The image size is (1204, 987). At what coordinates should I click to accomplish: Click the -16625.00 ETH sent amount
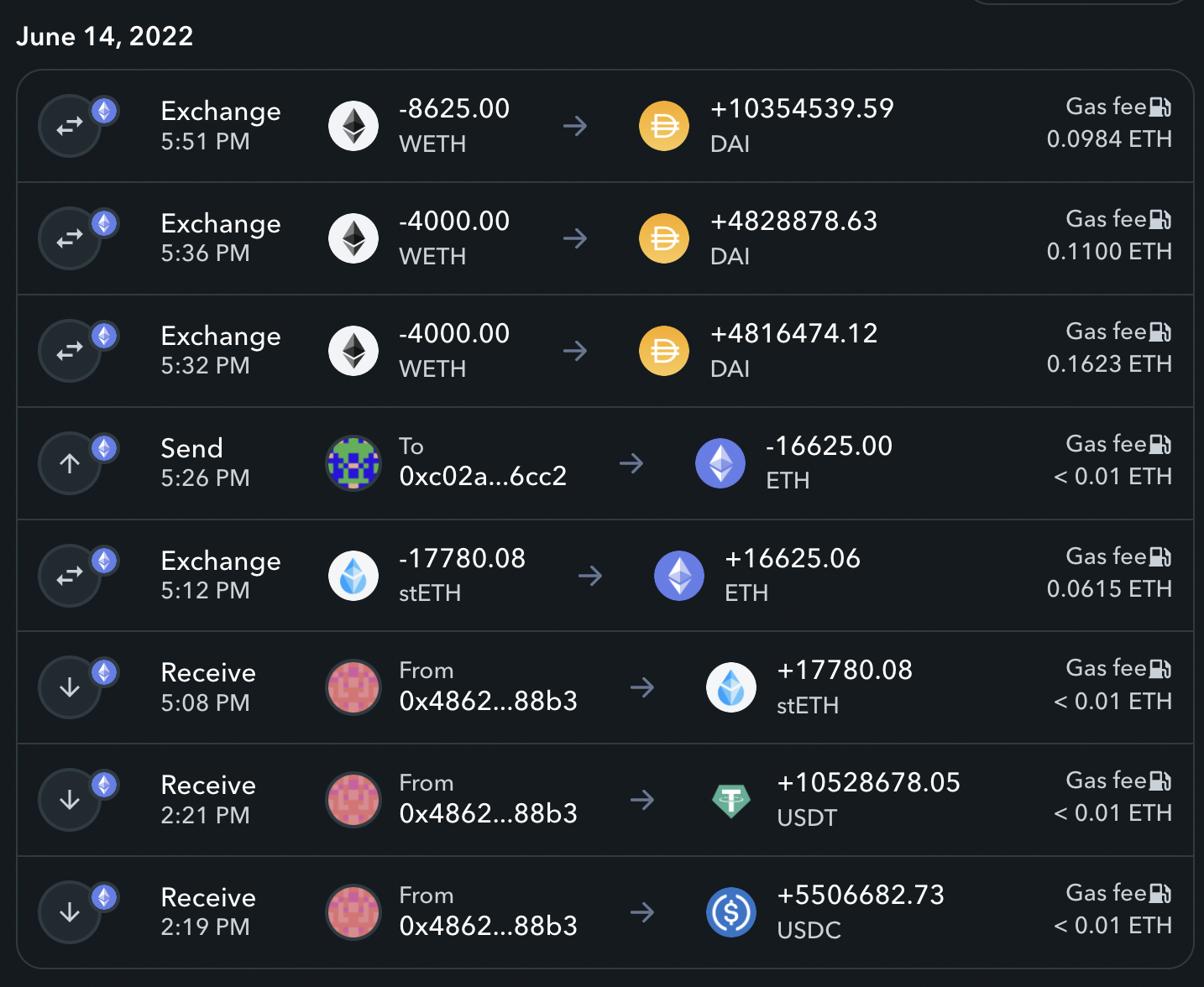click(x=829, y=446)
